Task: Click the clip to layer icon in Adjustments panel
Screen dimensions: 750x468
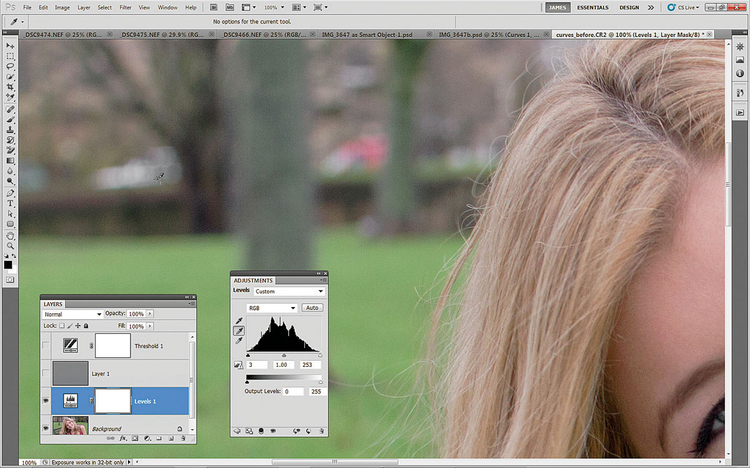Action: click(x=261, y=431)
